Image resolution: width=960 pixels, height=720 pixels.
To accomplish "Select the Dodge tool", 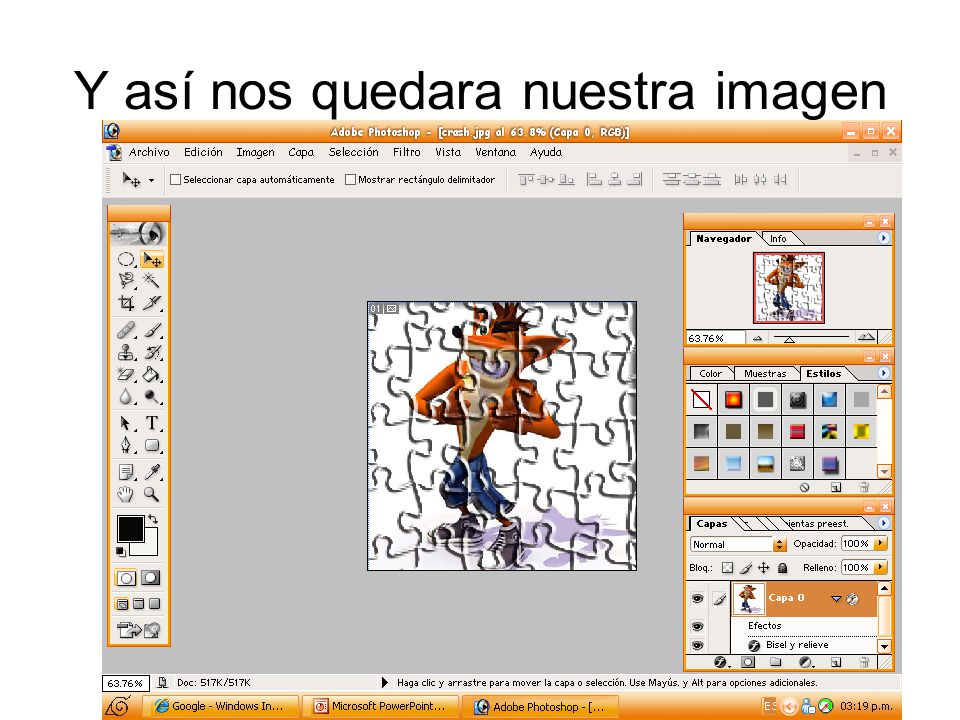I will click(x=151, y=397).
